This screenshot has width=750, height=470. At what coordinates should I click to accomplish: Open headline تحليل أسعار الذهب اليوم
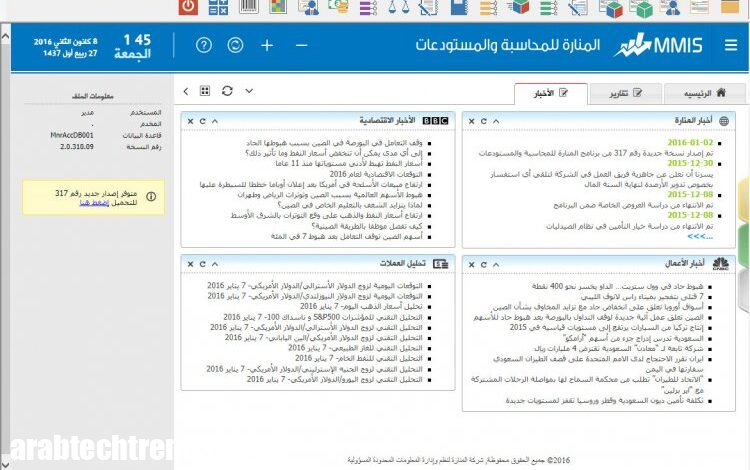pyautogui.click(x=361, y=306)
